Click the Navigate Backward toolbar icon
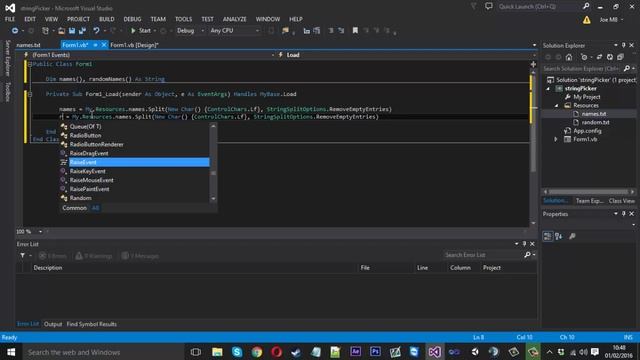This screenshot has height=360, width=640. 15,31
